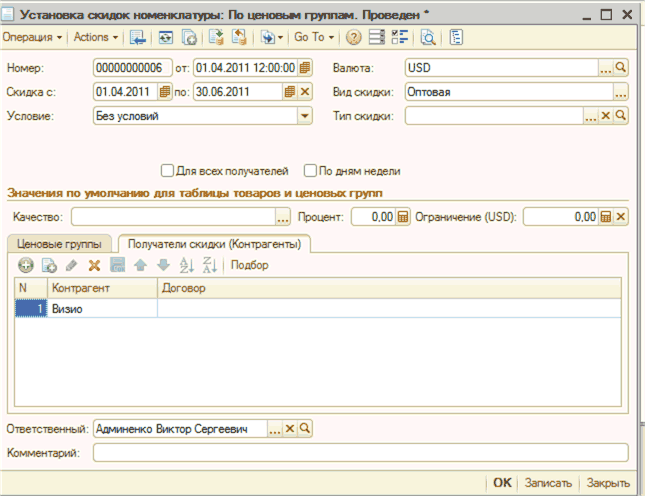Sort table rows descending Z-A
This screenshot has width=645, height=496.
tap(209, 265)
